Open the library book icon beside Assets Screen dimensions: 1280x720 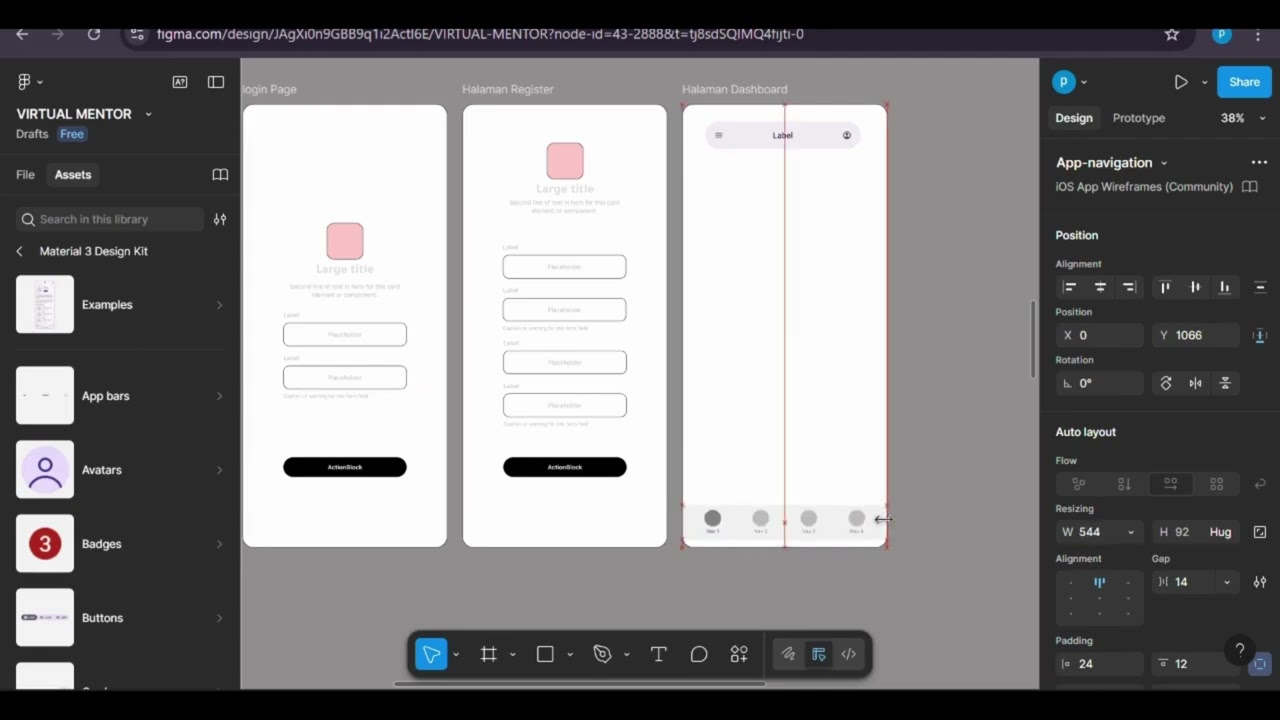click(x=220, y=175)
